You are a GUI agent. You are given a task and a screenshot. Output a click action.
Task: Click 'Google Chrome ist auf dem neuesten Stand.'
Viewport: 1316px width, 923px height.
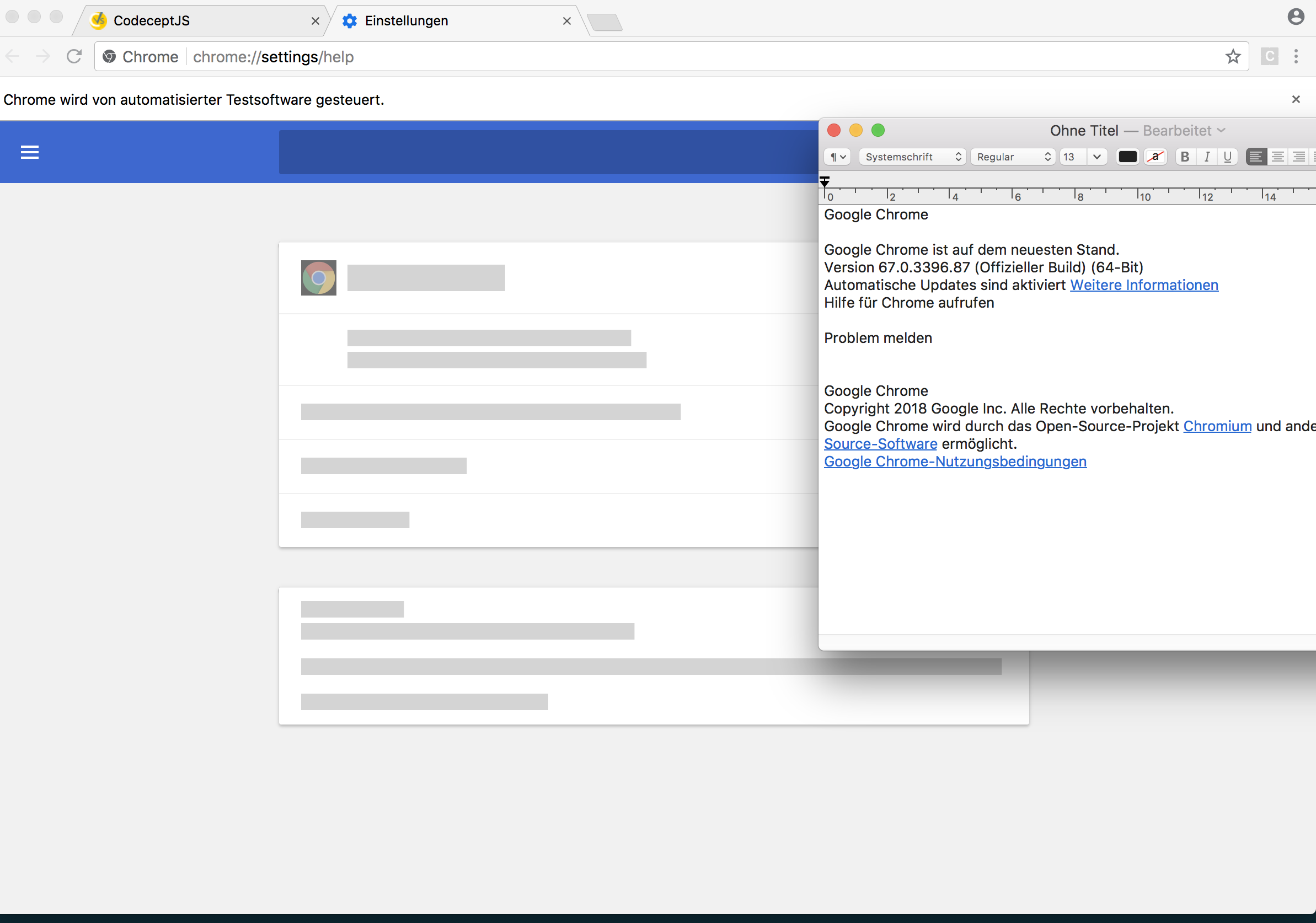point(971,250)
